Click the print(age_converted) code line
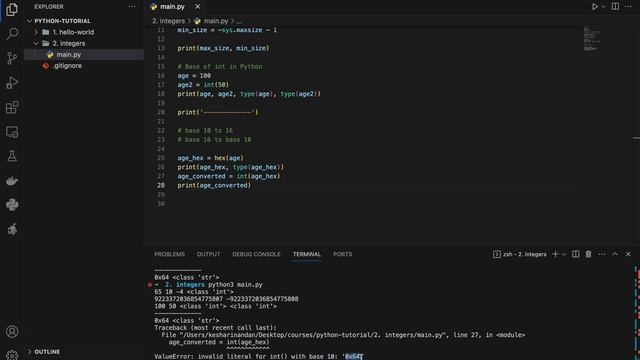Viewport: 640px width, 360px height. [x=214, y=185]
